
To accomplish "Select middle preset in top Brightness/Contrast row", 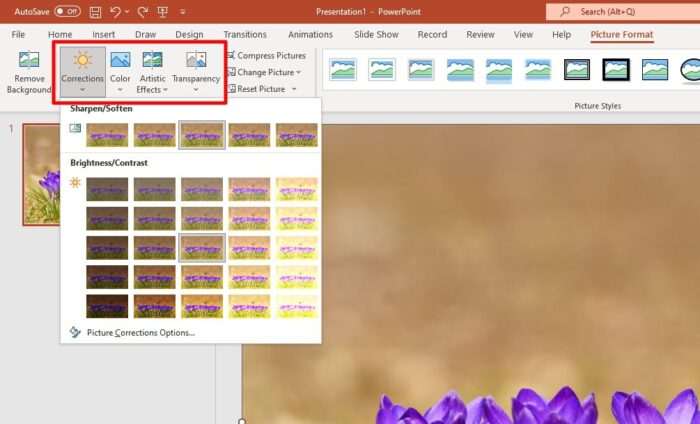I will [x=202, y=189].
